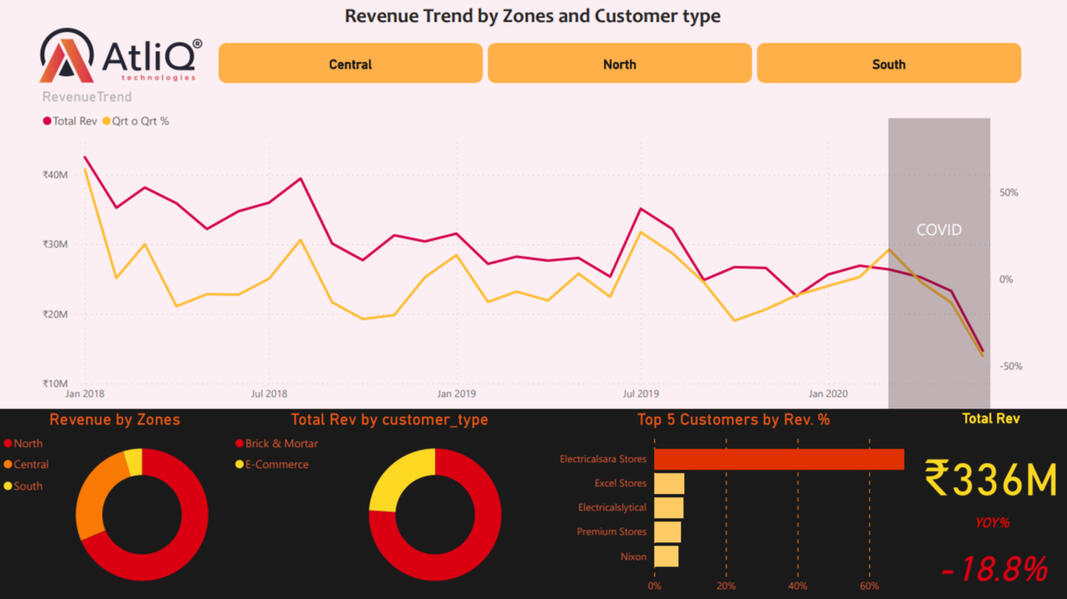Click the grey COVID shaded region
The height and width of the screenshot is (599, 1067).
click(x=938, y=300)
